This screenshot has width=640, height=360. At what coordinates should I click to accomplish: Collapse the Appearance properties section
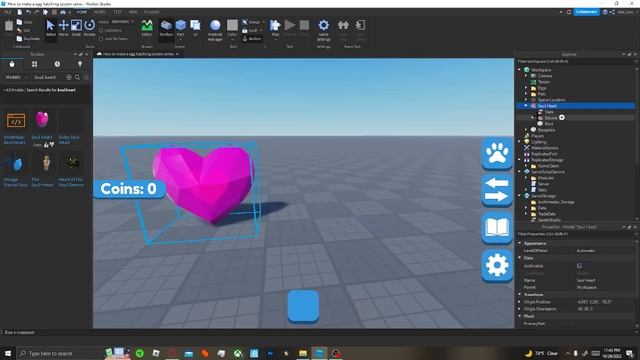point(520,243)
